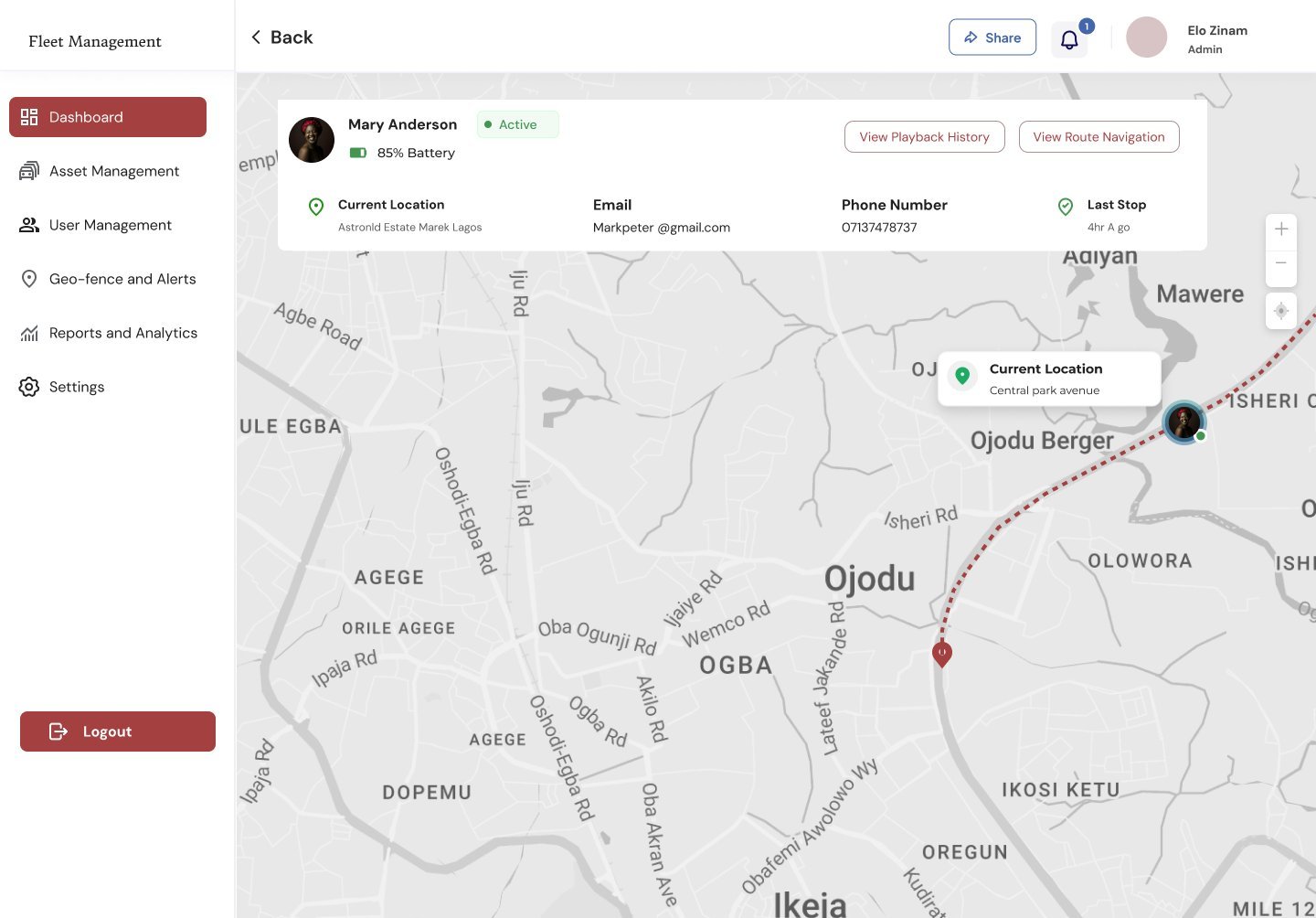This screenshot has width=1316, height=918.
Task: Zoom in the map with plus
Action: pos(1281,229)
